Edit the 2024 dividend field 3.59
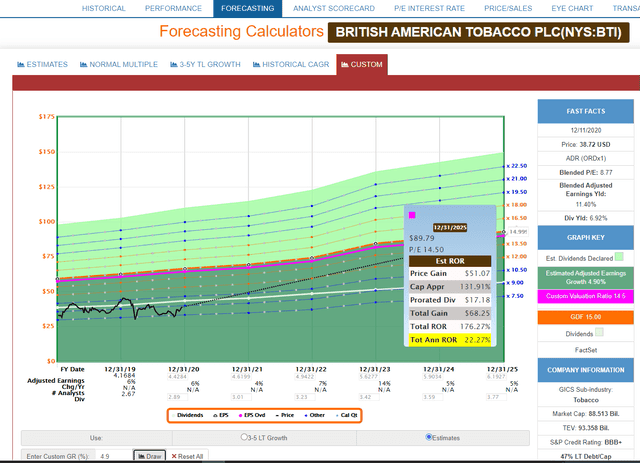640x463 pixels. click(433, 397)
